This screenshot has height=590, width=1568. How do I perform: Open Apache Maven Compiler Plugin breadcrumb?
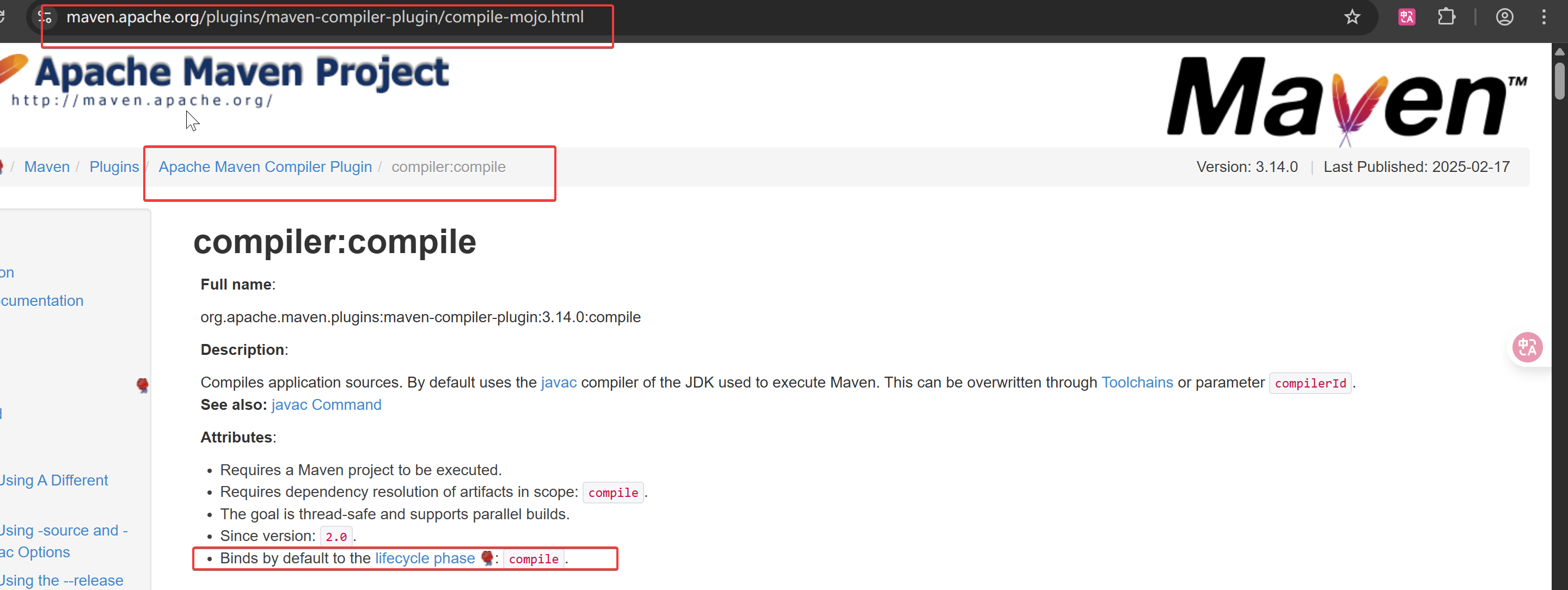click(x=265, y=167)
